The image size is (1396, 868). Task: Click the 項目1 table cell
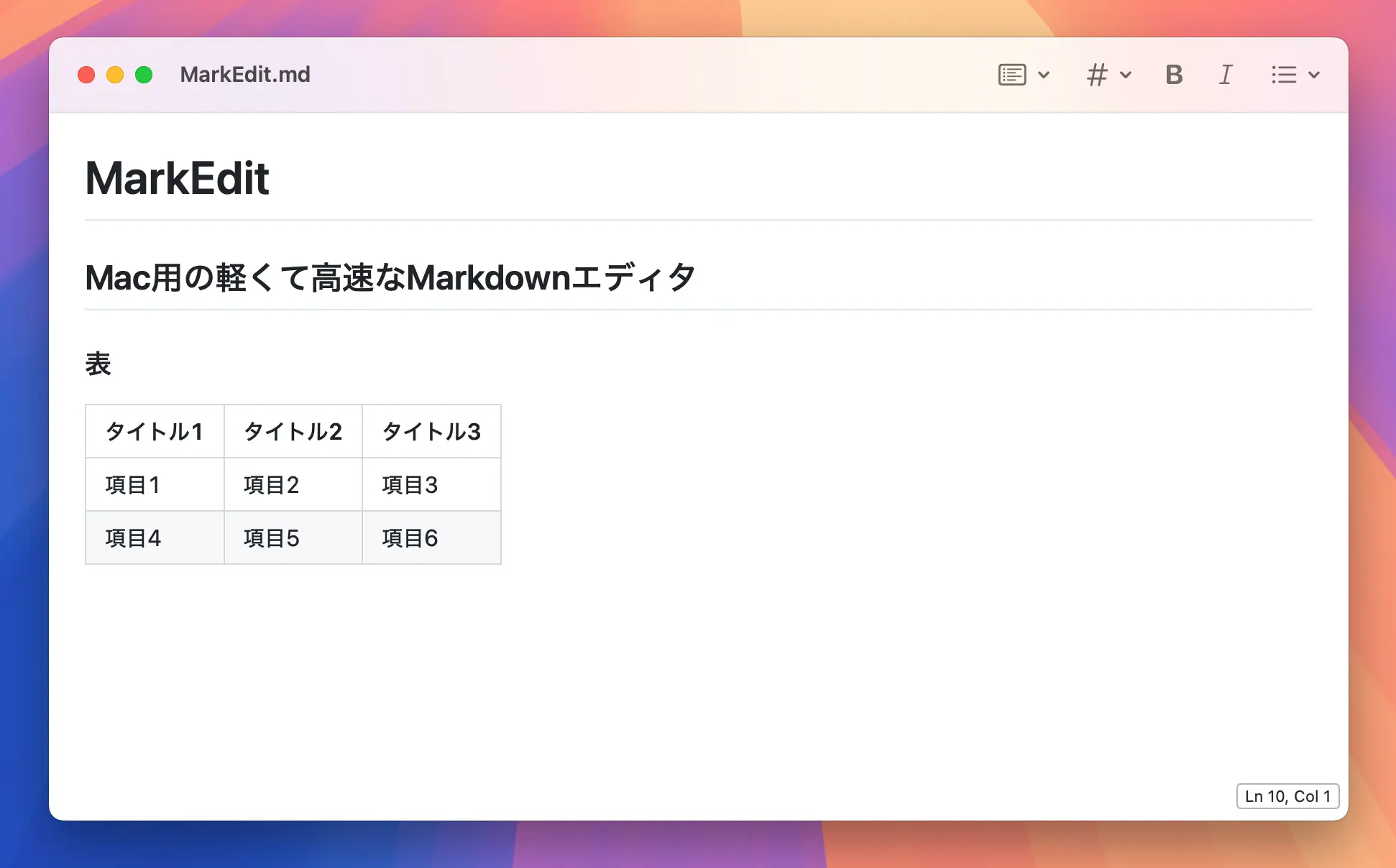155,485
